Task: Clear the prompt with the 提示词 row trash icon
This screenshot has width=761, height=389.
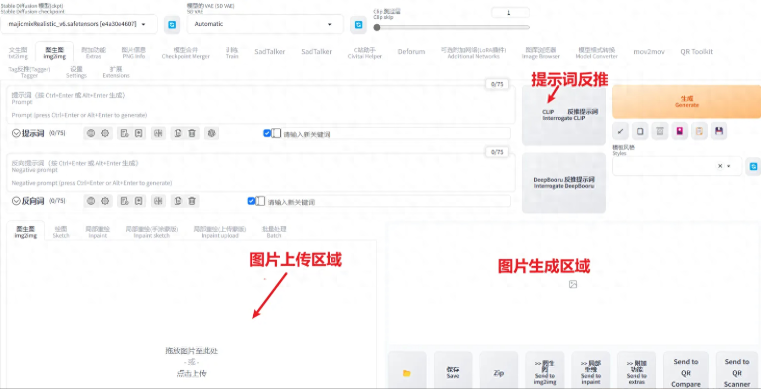Action: click(192, 133)
